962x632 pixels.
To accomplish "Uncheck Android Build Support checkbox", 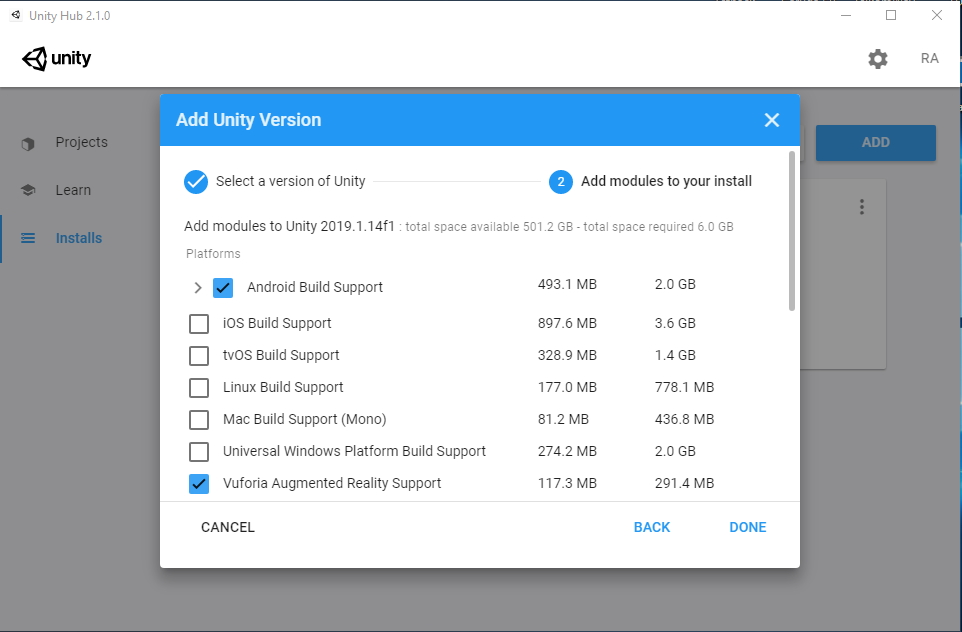I will (x=223, y=287).
